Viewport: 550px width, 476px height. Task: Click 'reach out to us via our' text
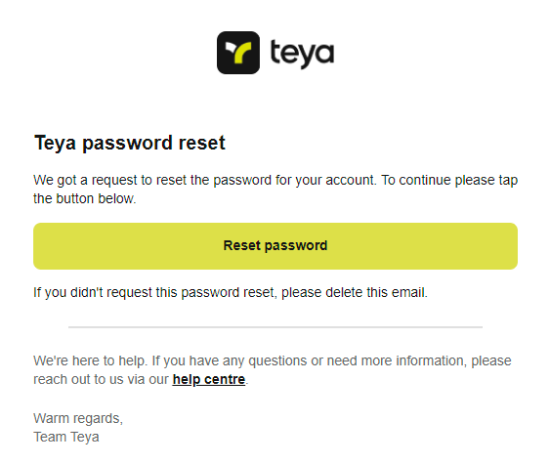pos(101,379)
